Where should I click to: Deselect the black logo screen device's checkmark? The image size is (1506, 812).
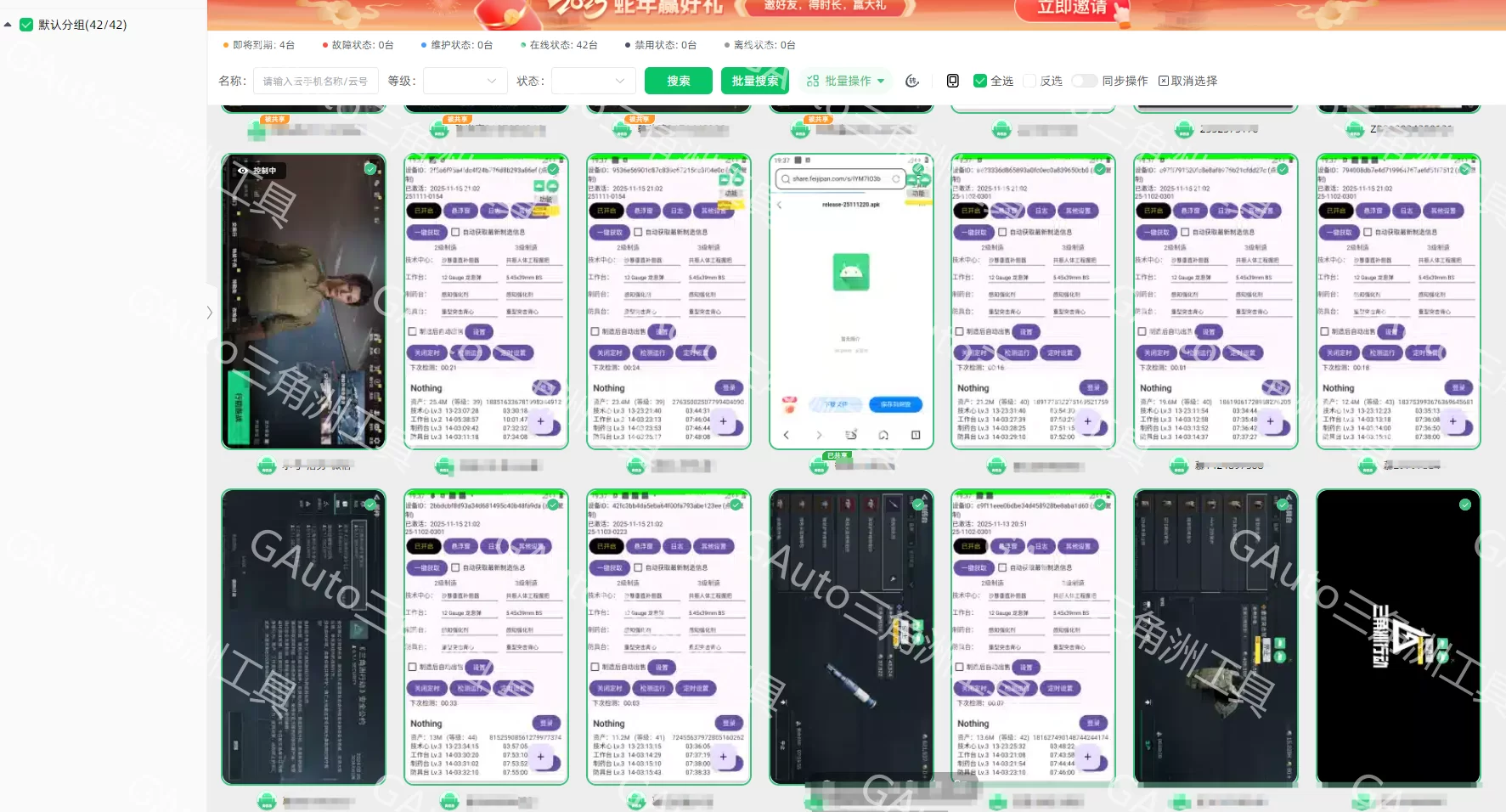[x=1465, y=505]
